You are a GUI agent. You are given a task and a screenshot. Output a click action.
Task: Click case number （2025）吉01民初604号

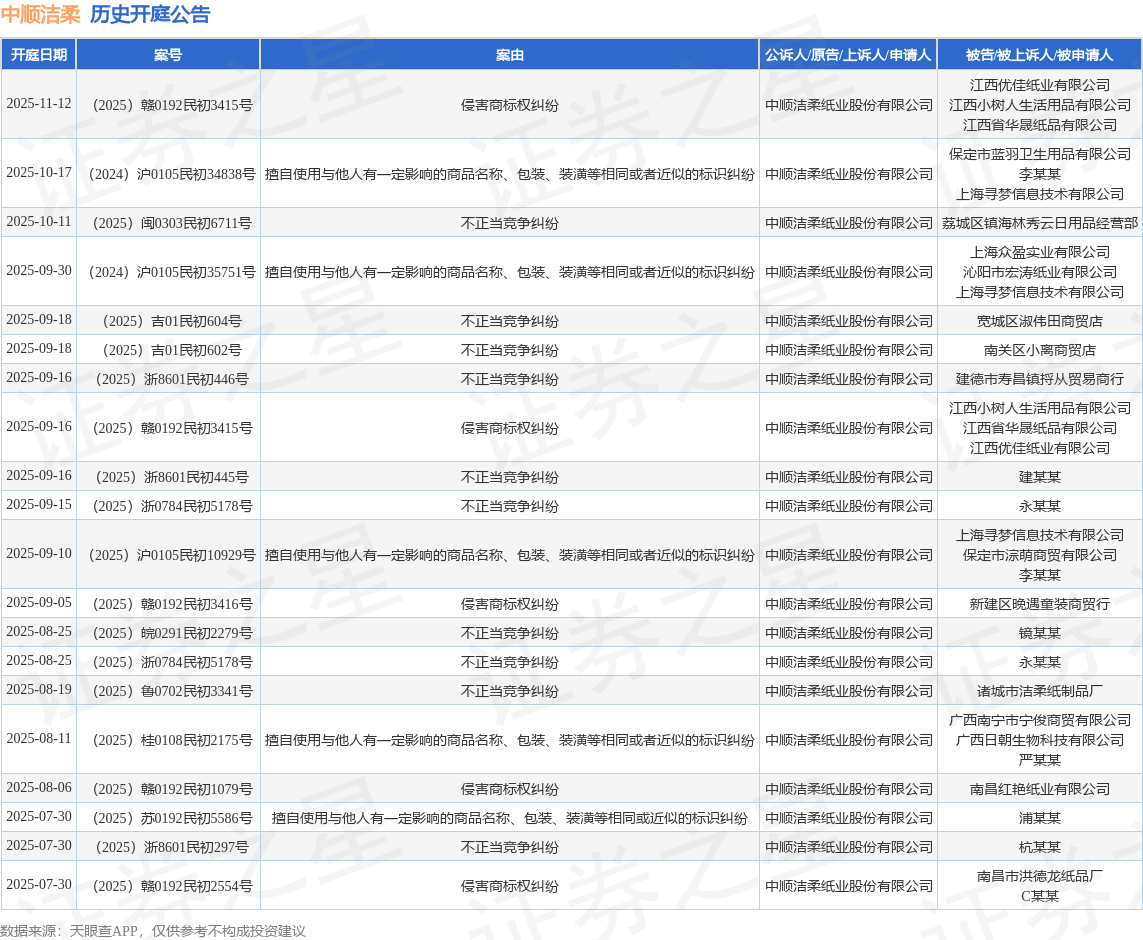[x=168, y=321]
